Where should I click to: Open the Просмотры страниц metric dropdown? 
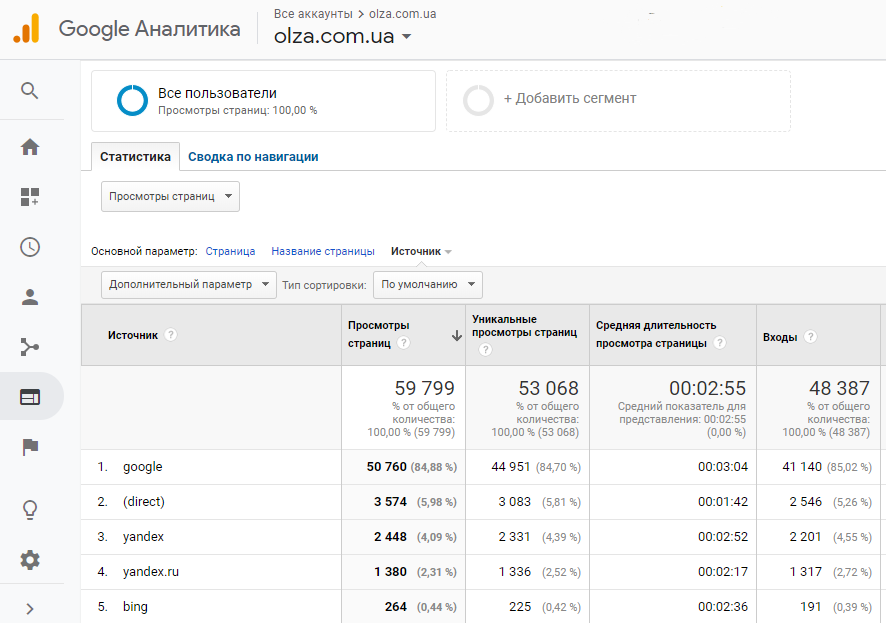coord(170,197)
